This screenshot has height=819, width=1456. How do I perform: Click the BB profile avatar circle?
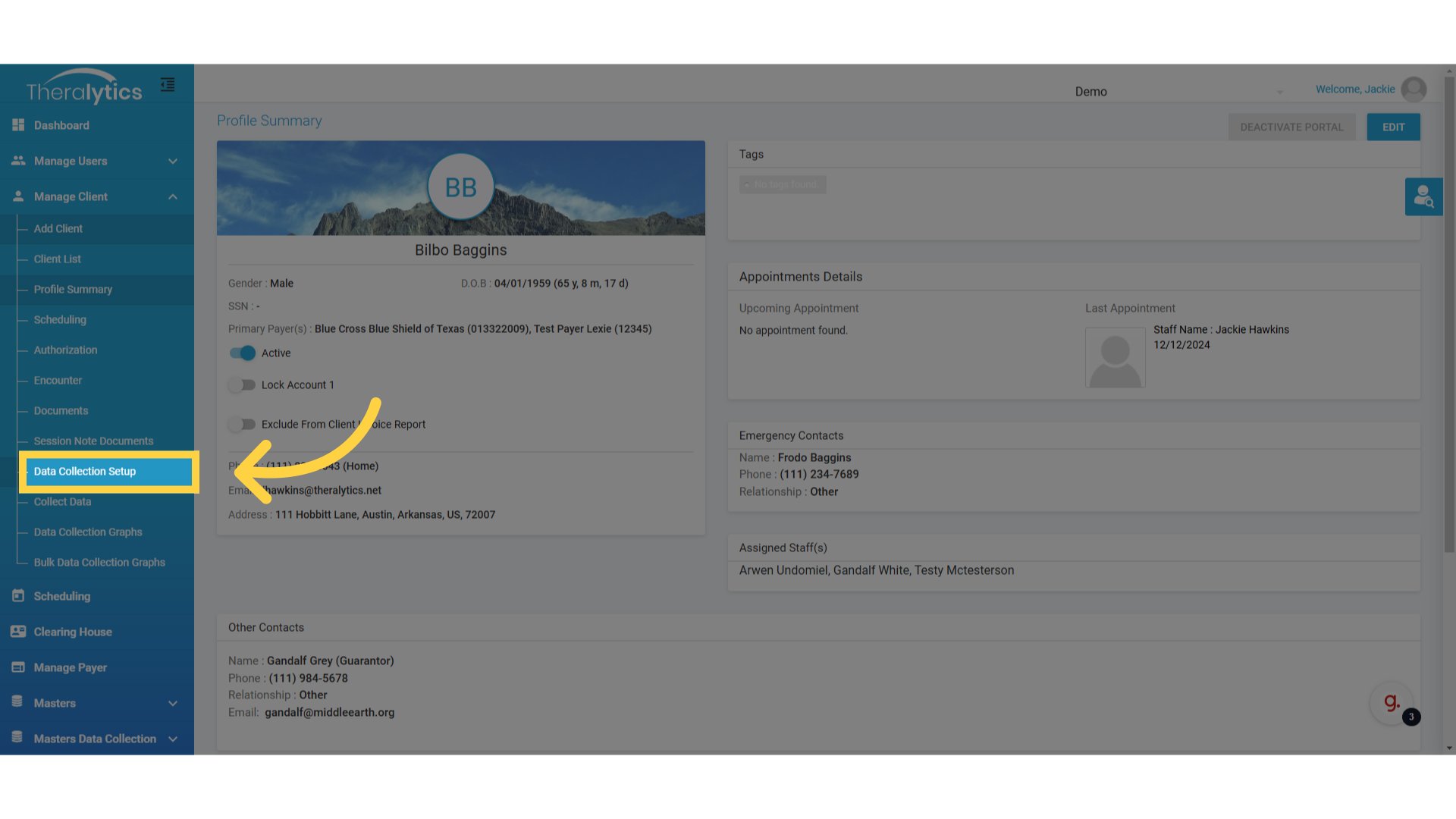point(460,187)
